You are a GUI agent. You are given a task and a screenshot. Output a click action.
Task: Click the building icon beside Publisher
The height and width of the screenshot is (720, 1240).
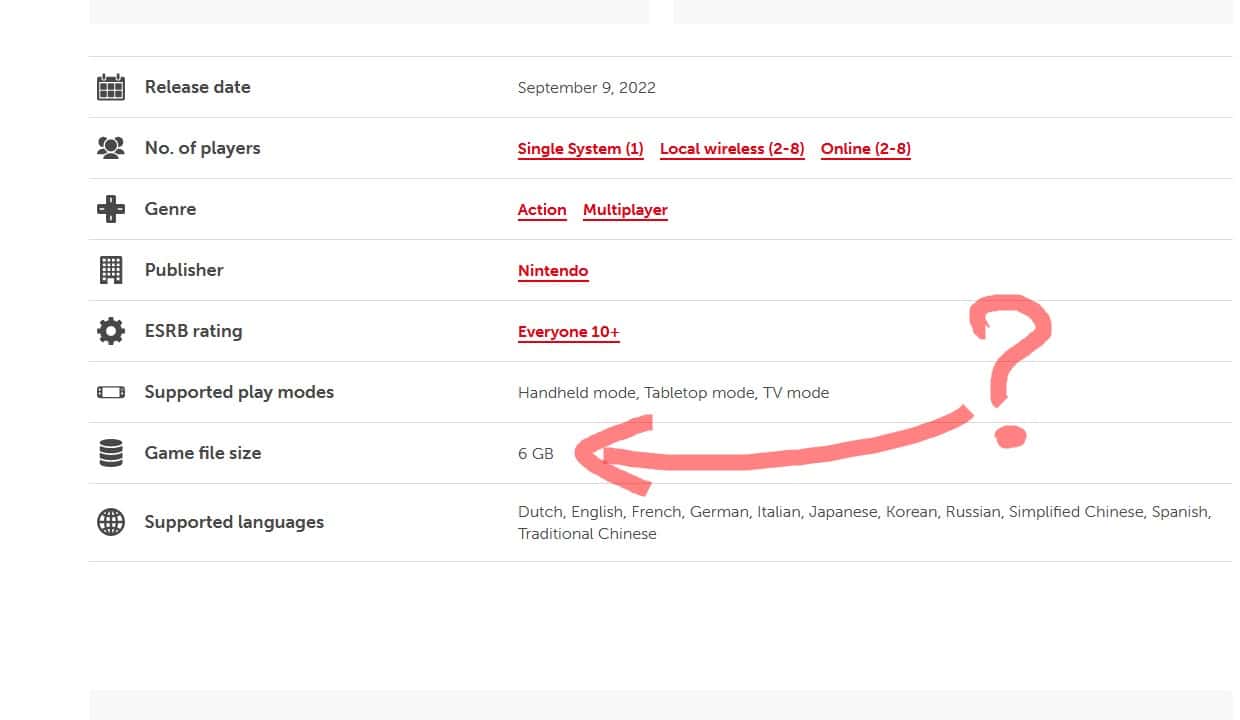(111, 270)
